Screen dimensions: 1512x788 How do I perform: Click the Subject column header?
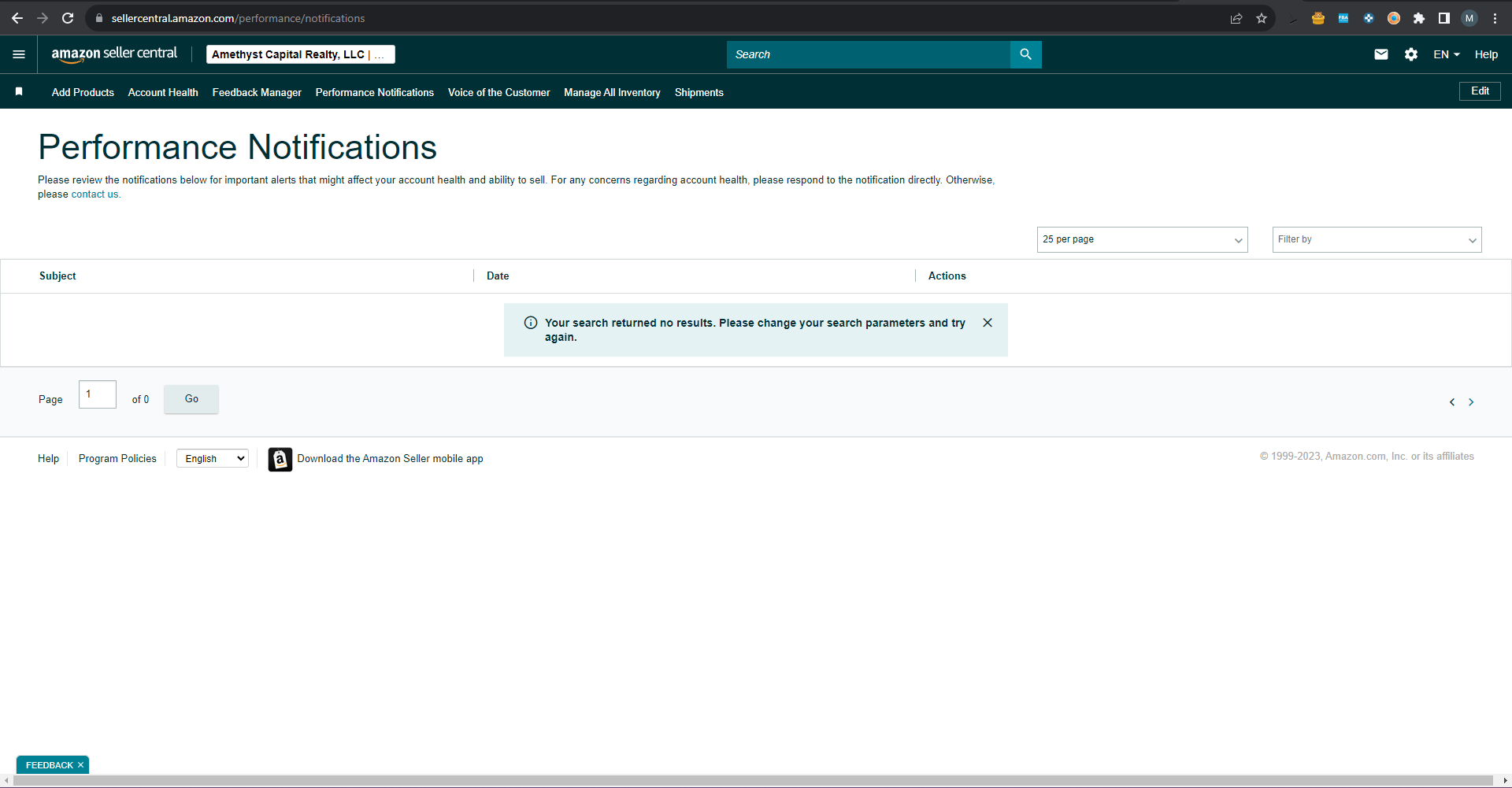point(57,276)
